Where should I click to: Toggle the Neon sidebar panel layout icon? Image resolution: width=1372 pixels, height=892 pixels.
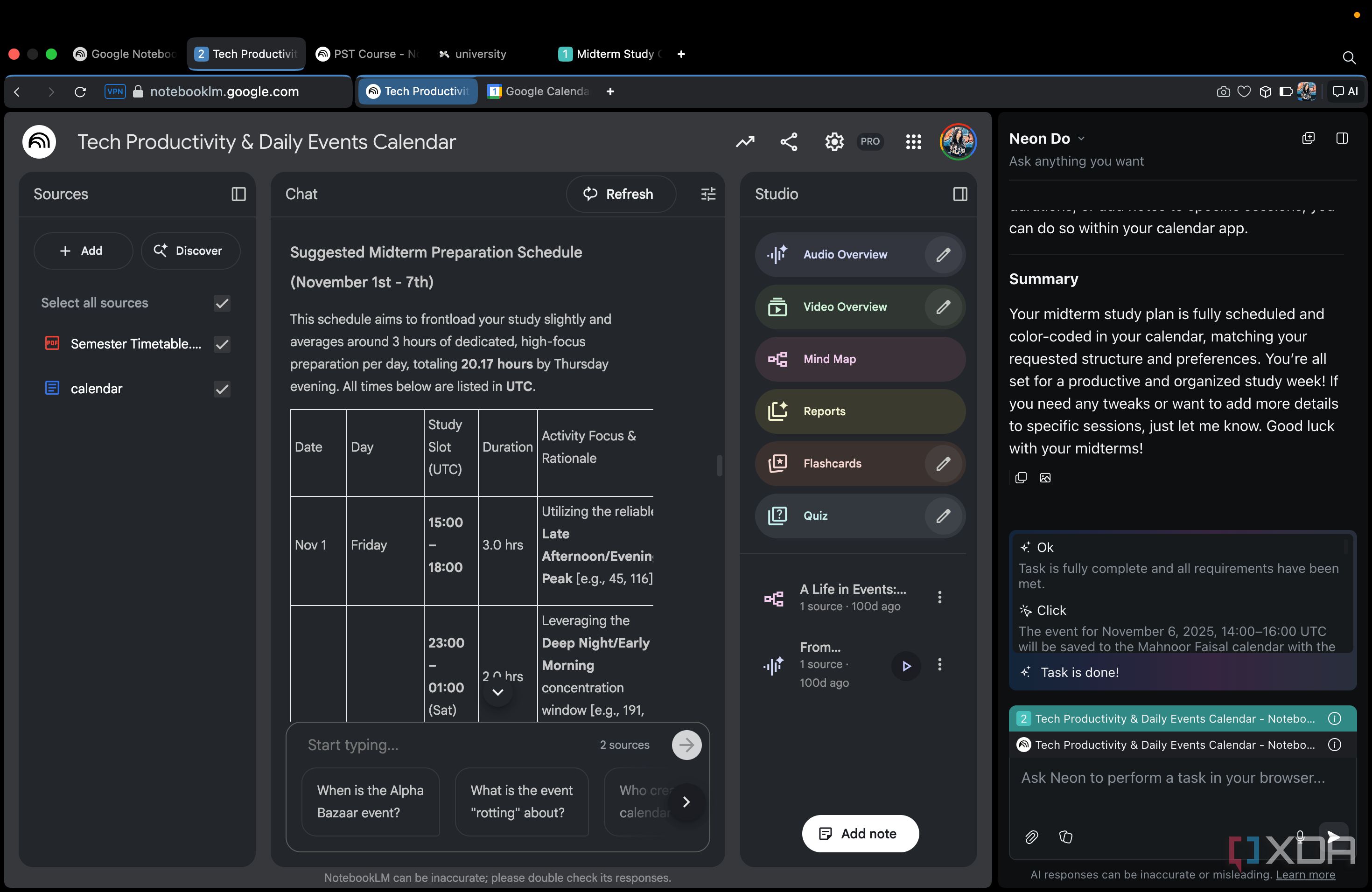pyautogui.click(x=1342, y=138)
